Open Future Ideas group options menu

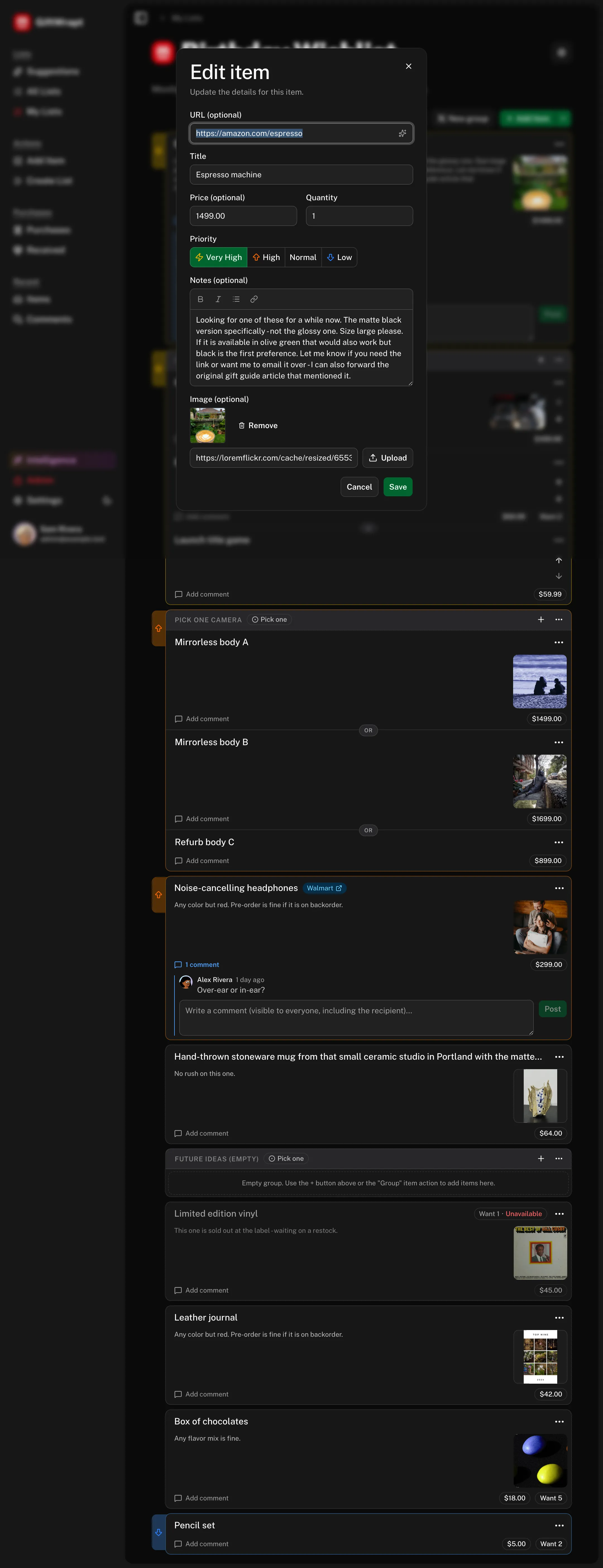point(559,1159)
